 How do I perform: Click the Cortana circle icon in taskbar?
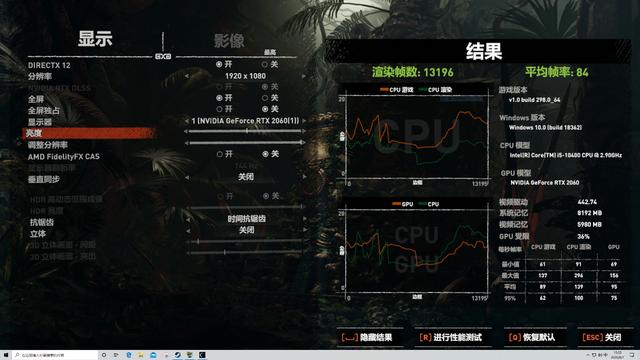[104, 355]
